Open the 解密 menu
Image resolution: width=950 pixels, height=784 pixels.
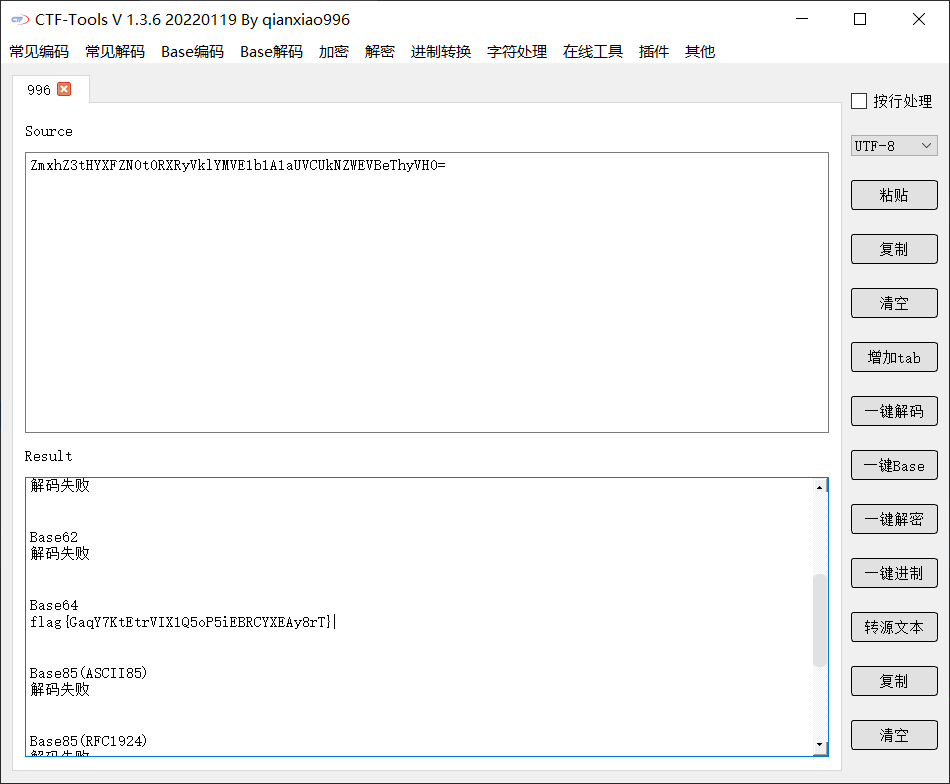click(x=380, y=51)
